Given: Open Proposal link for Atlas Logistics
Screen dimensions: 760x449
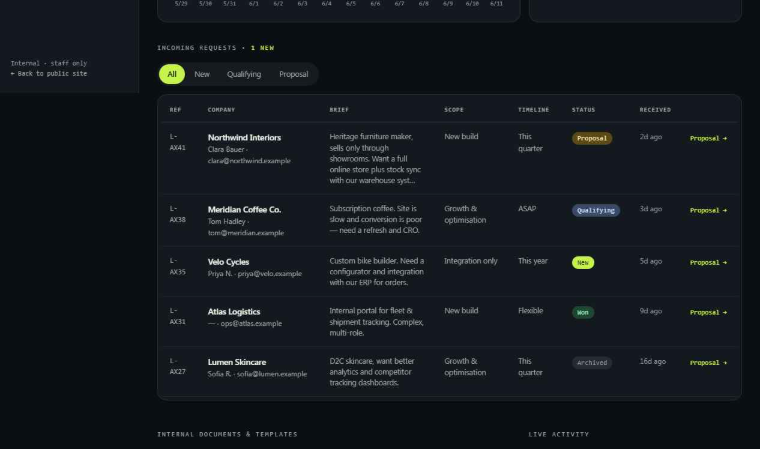Looking at the screenshot, I should point(708,312).
